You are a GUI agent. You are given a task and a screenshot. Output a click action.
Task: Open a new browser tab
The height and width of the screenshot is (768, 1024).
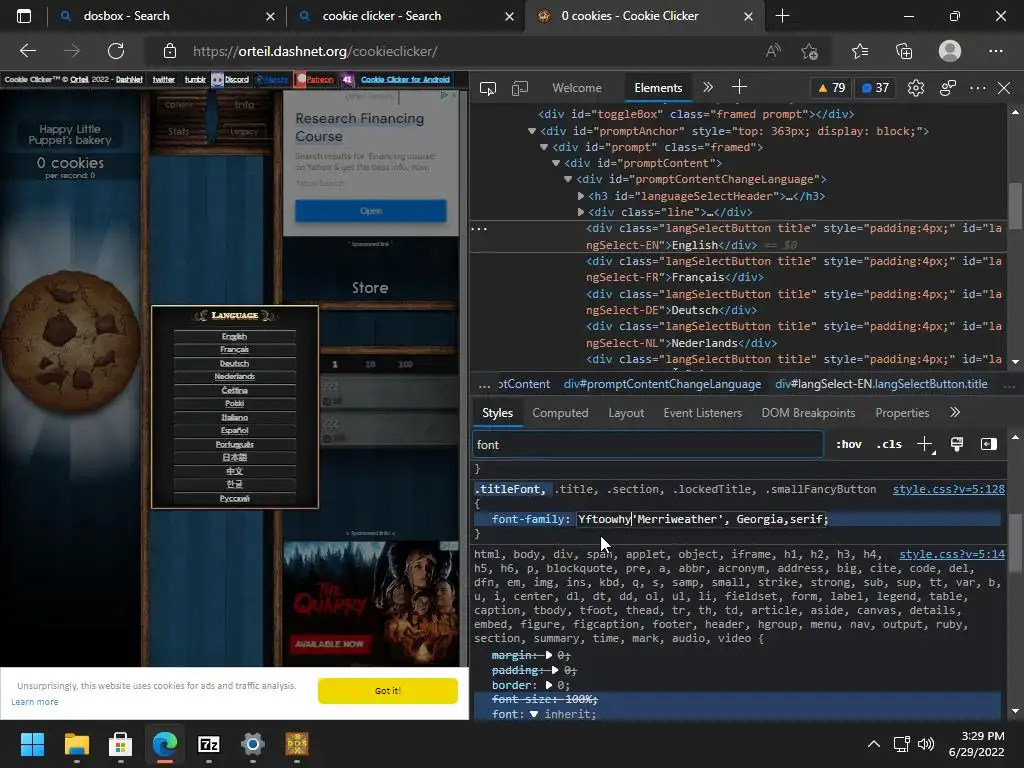coord(782,16)
